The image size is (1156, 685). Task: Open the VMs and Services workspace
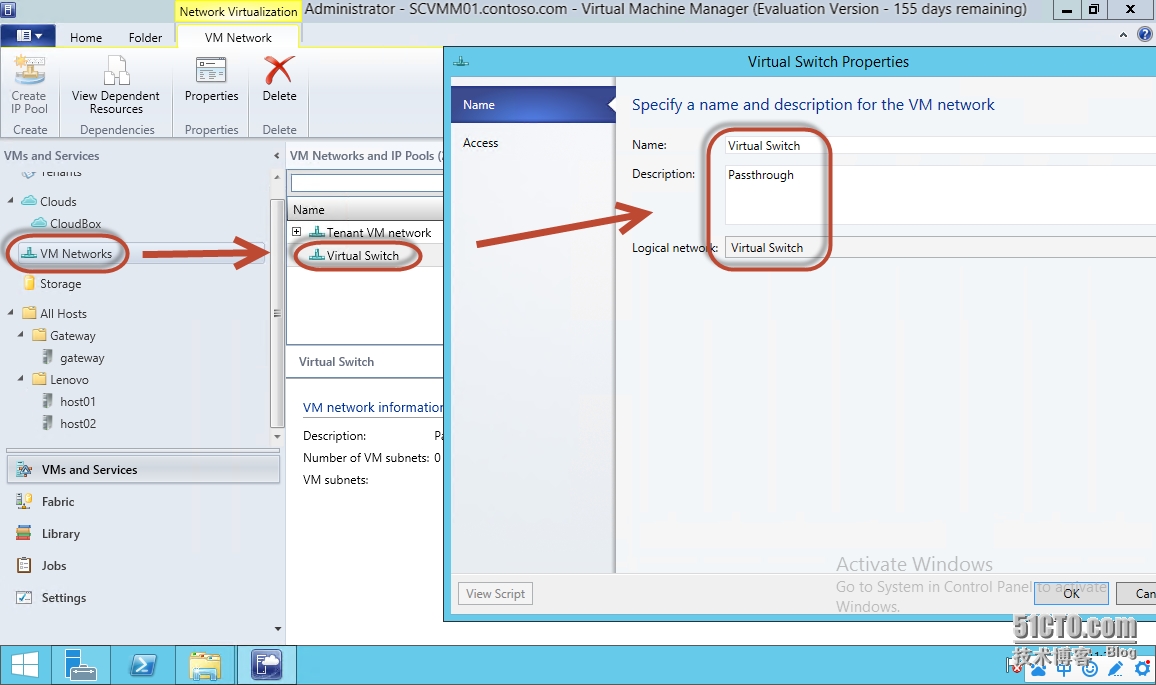(x=143, y=470)
